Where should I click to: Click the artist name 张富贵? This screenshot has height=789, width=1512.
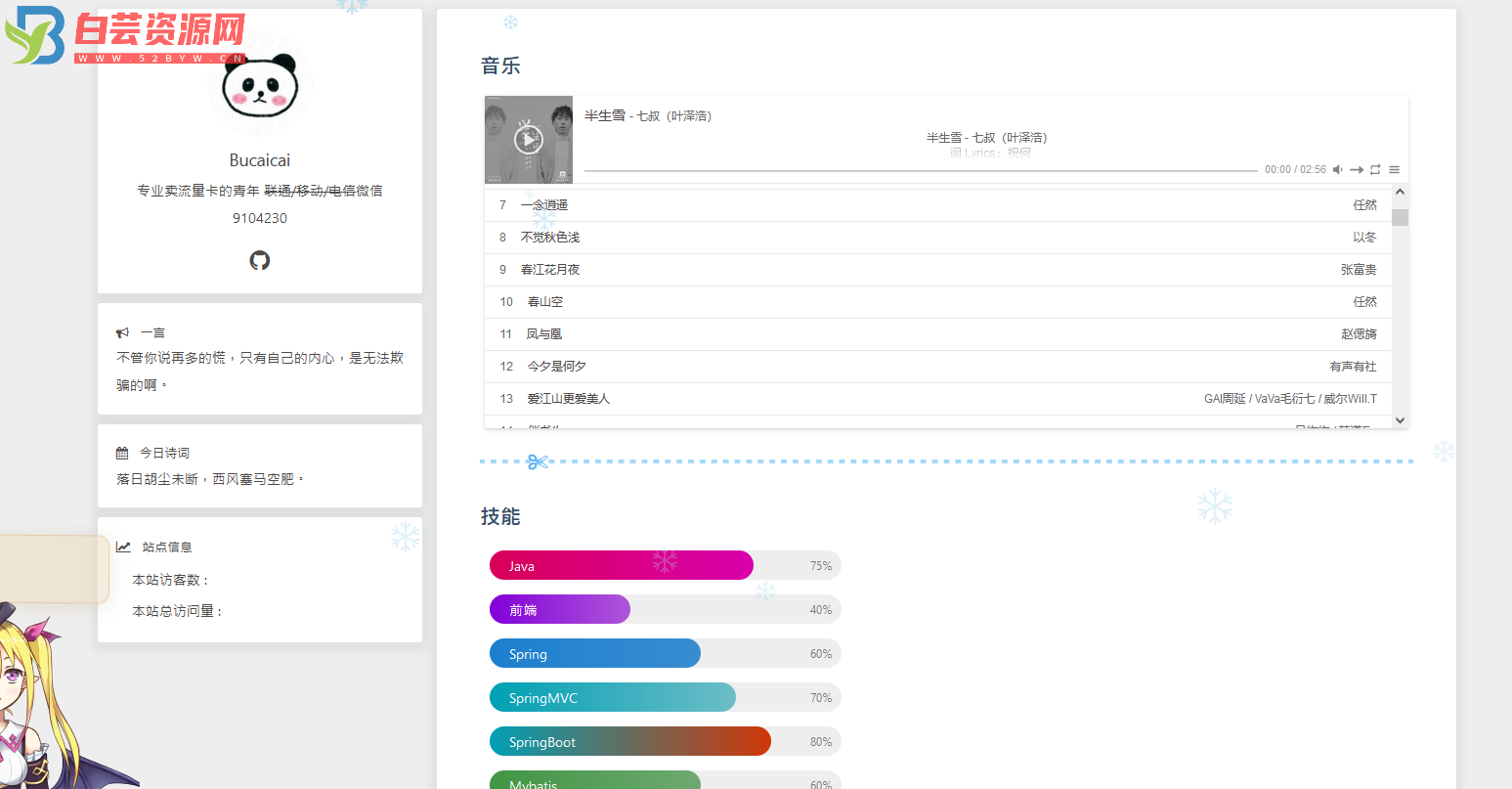pyautogui.click(x=1359, y=270)
